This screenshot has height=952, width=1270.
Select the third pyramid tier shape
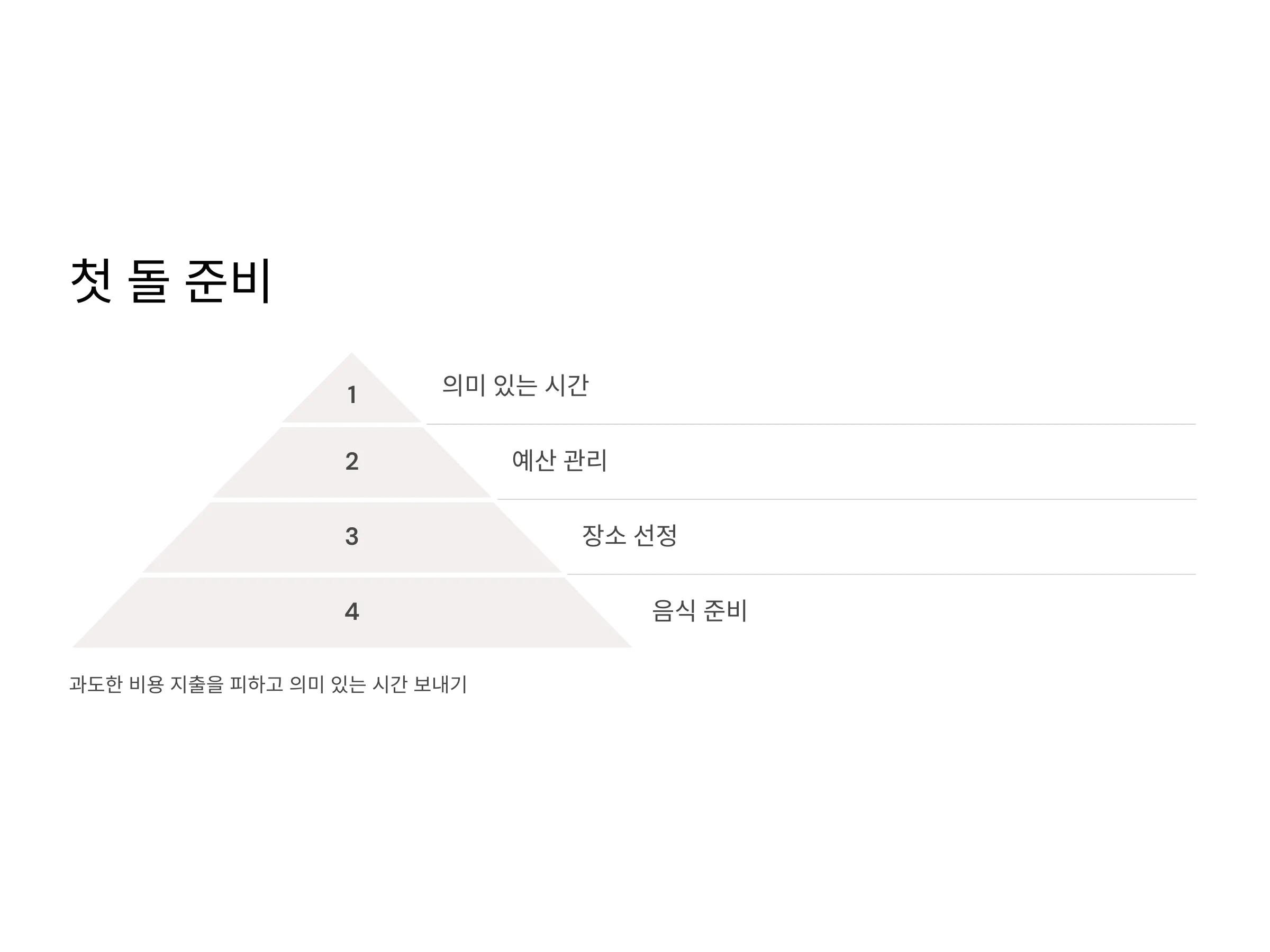[x=352, y=538]
